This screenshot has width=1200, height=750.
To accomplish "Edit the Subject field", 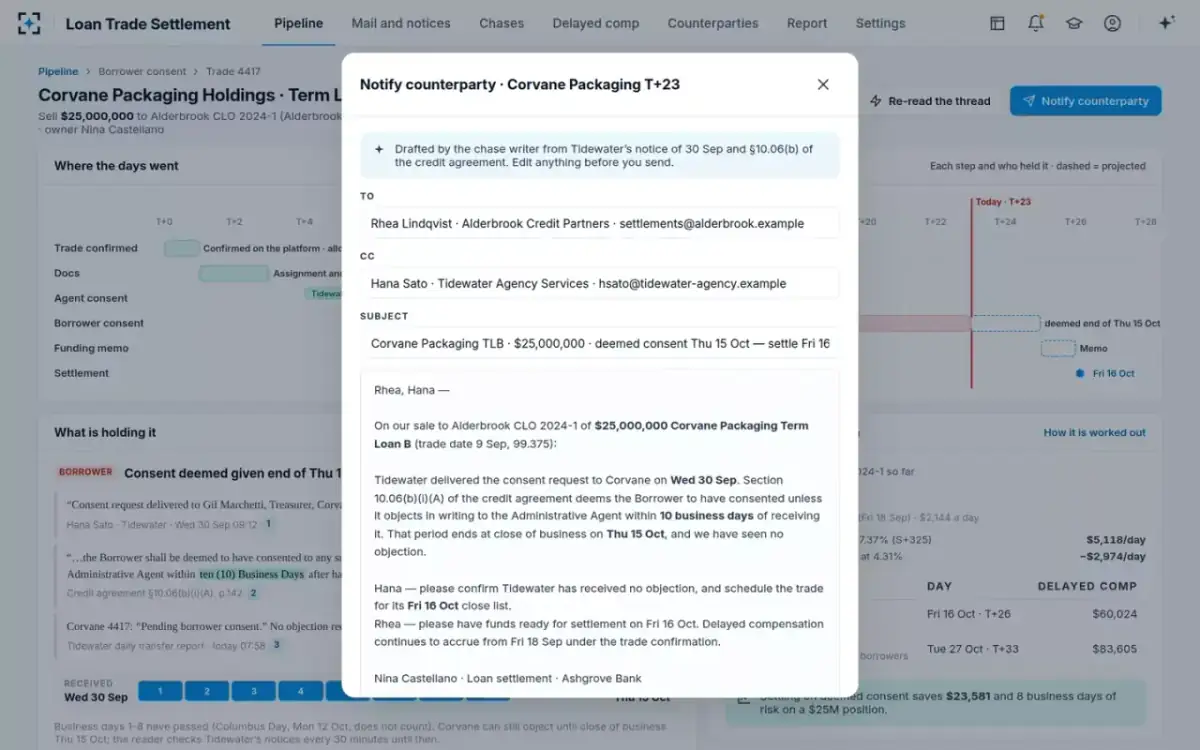I will click(600, 344).
